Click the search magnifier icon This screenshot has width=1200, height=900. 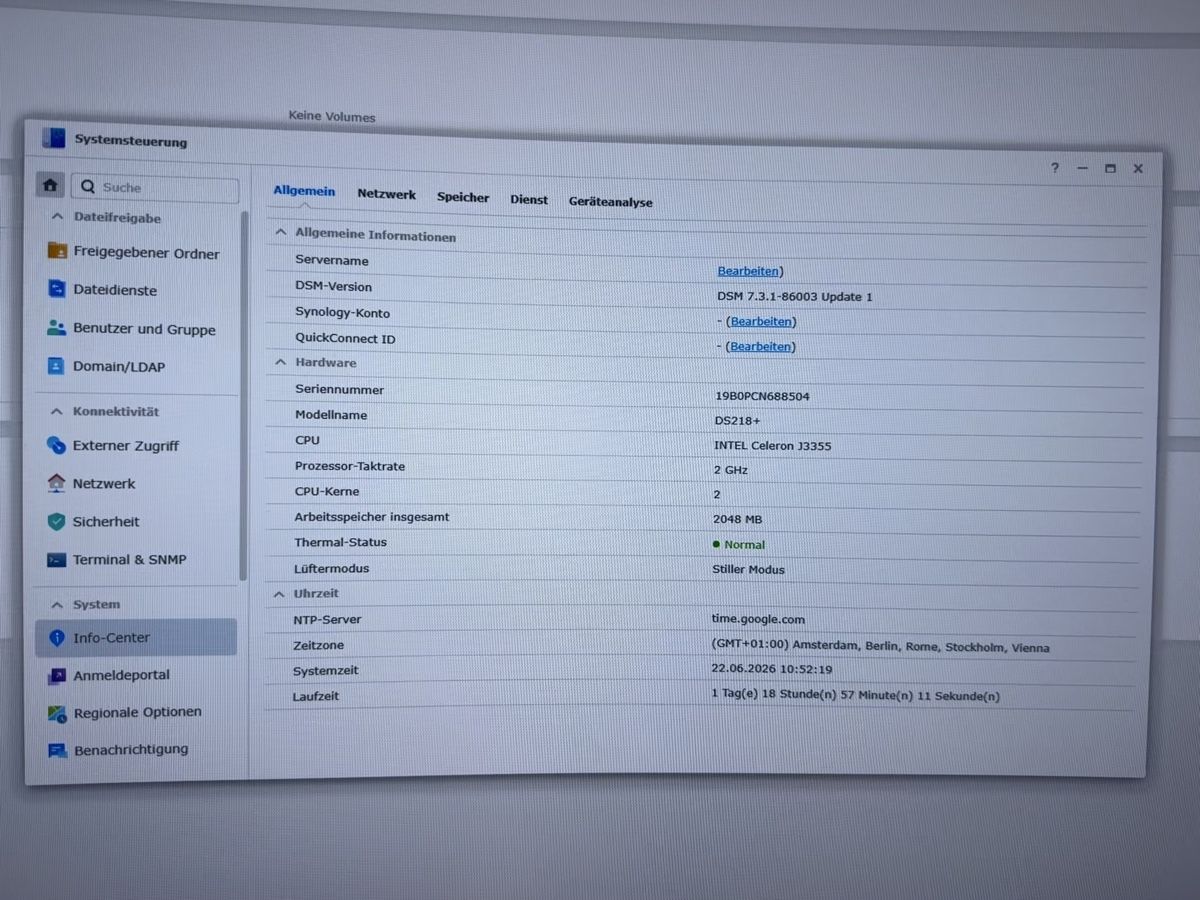click(88, 186)
